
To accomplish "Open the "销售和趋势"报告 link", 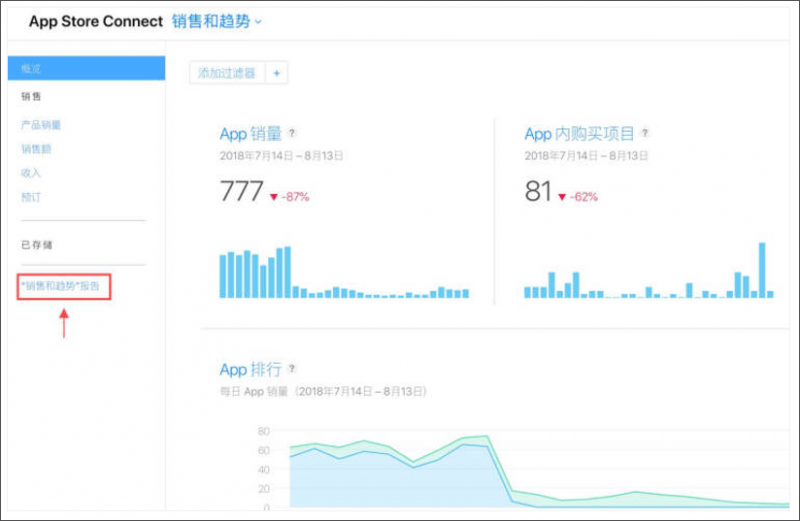I will pyautogui.click(x=60, y=286).
